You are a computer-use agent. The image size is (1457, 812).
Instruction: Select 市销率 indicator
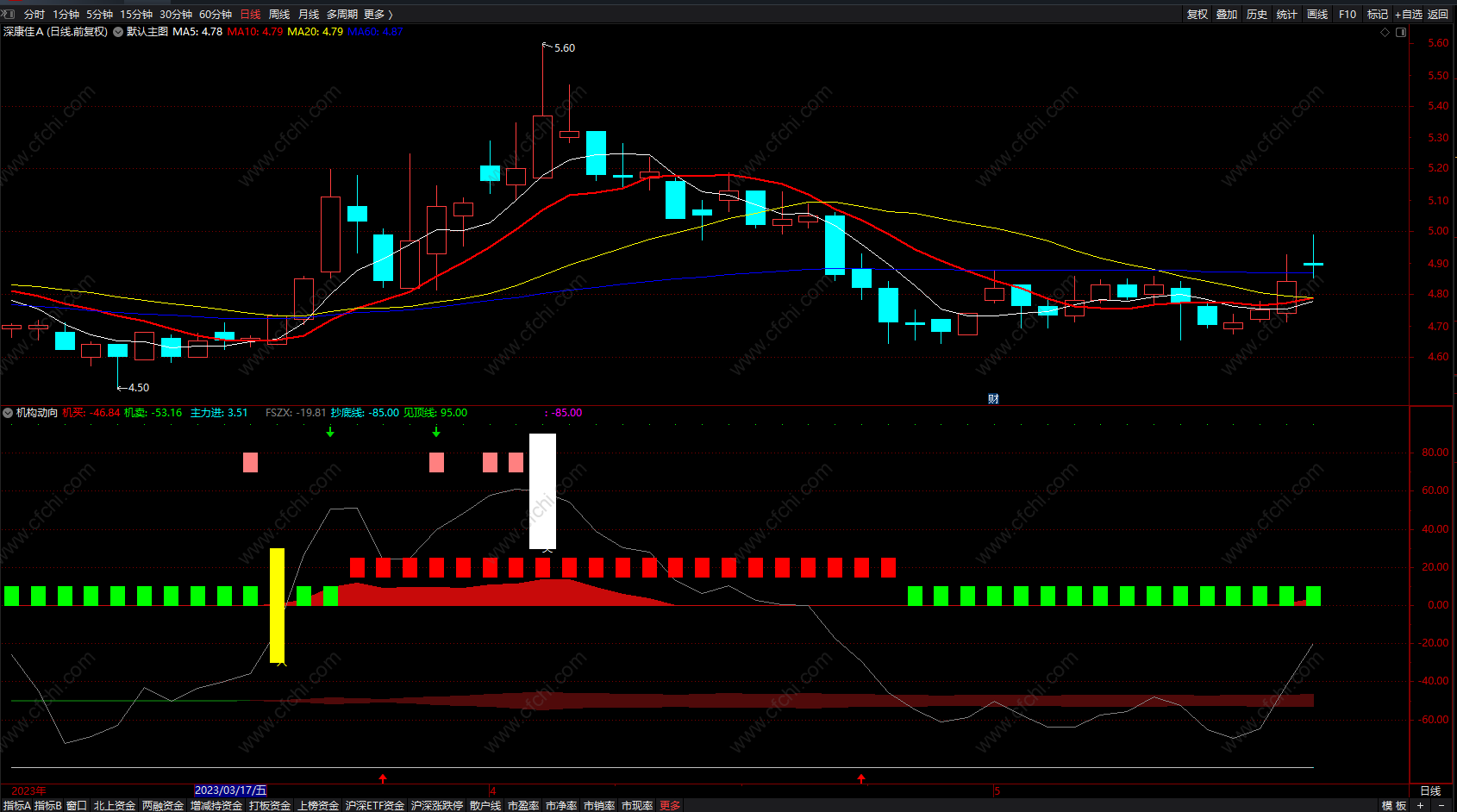[x=599, y=805]
